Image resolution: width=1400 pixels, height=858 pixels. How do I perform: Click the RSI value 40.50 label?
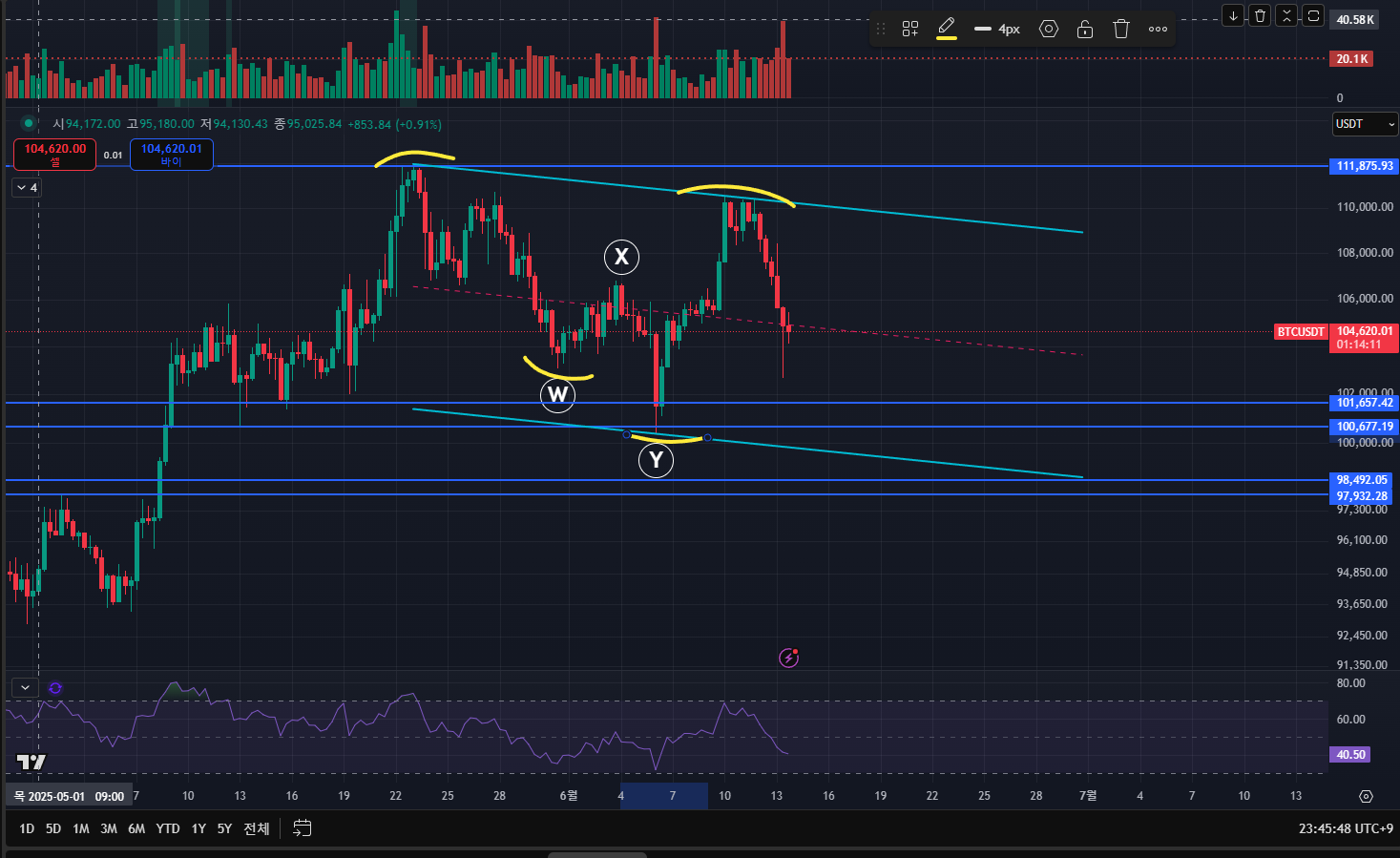coord(1350,755)
